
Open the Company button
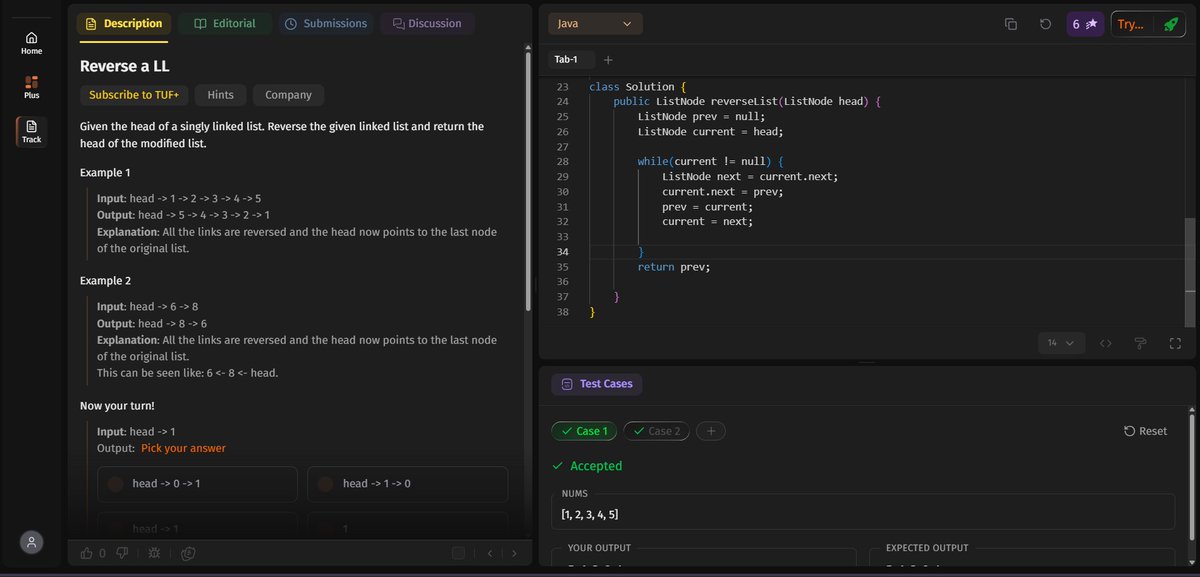(x=288, y=95)
